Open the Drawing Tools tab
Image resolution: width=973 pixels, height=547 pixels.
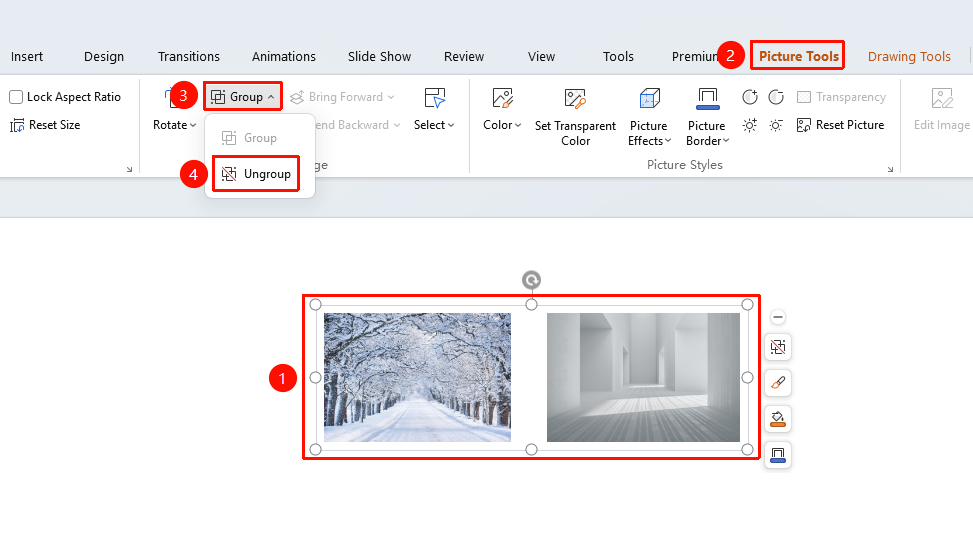(909, 57)
